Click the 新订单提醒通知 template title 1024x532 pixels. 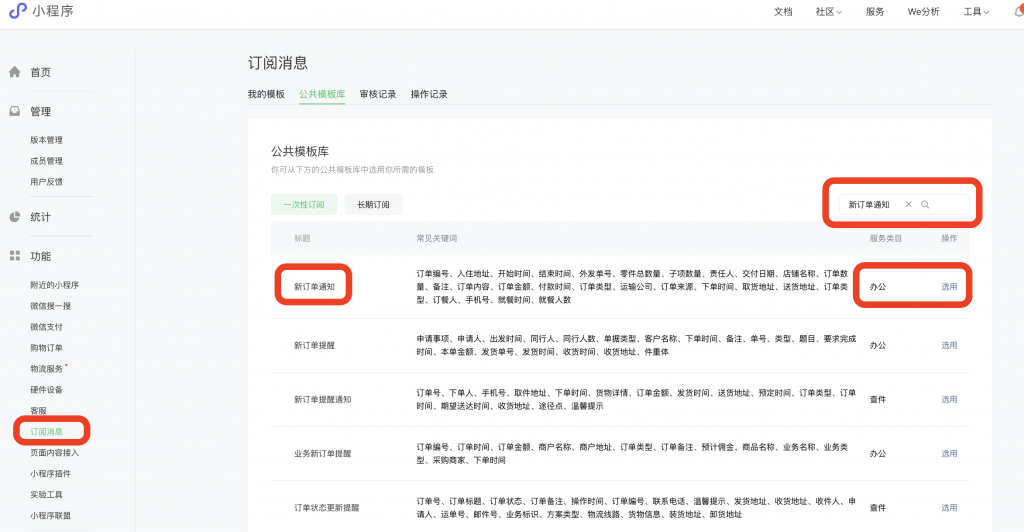(323, 399)
